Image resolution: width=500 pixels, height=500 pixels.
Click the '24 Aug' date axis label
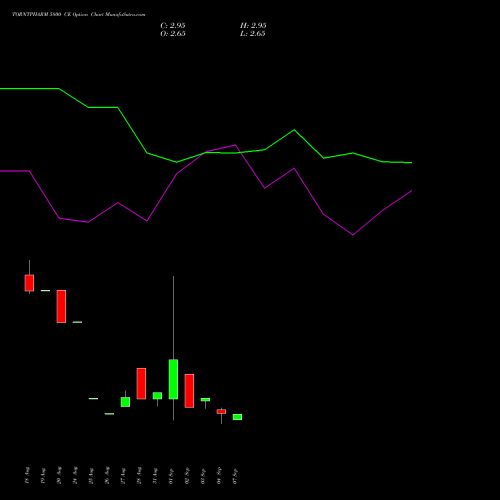tap(75, 476)
